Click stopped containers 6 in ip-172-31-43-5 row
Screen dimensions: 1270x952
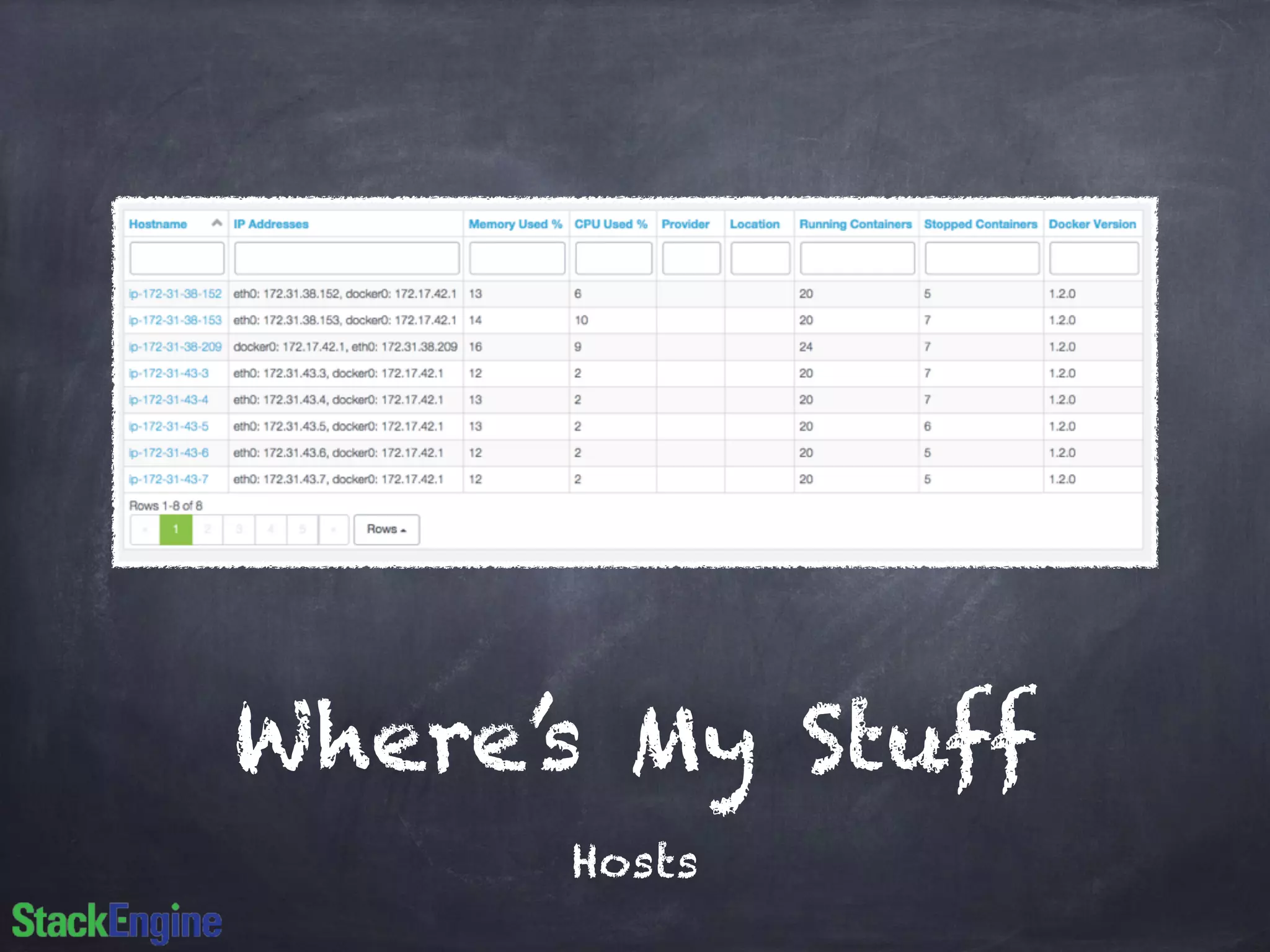[928, 426]
